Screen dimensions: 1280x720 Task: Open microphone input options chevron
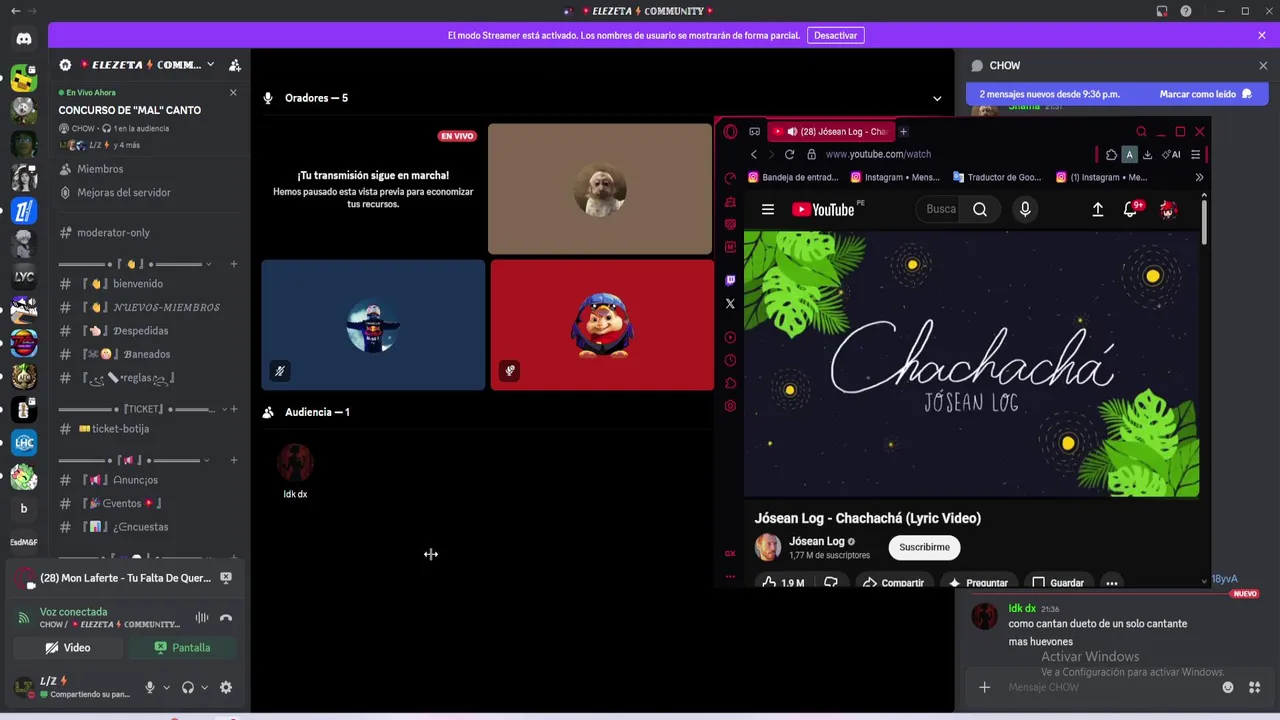click(166, 687)
